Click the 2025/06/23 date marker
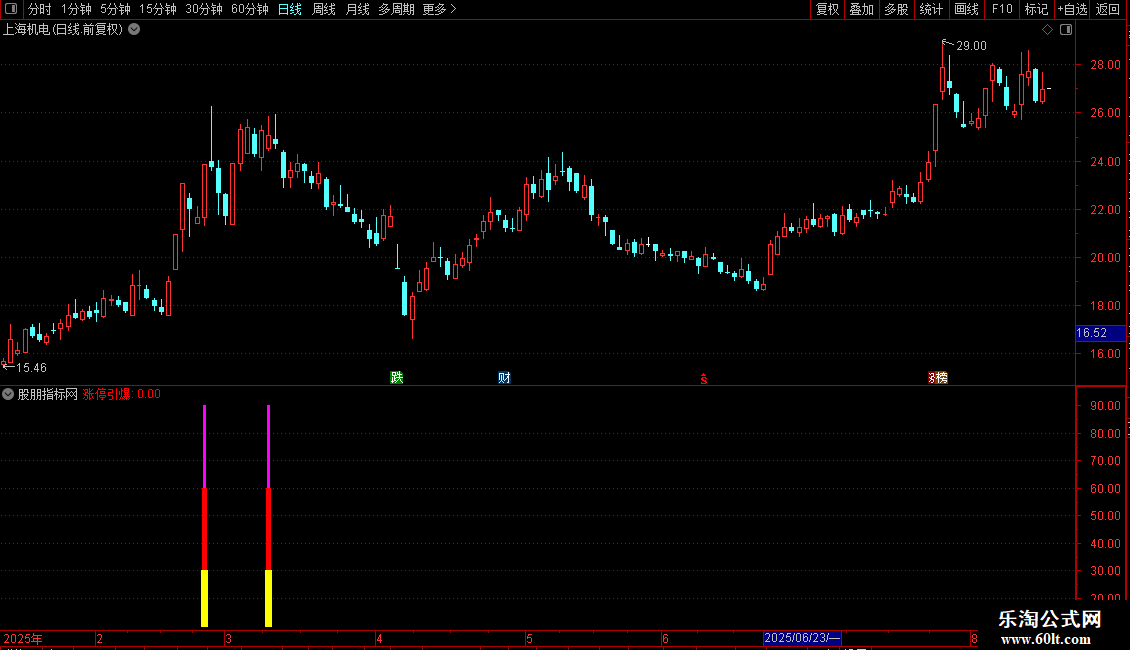Screen dimensions: 1130x650 point(802,638)
